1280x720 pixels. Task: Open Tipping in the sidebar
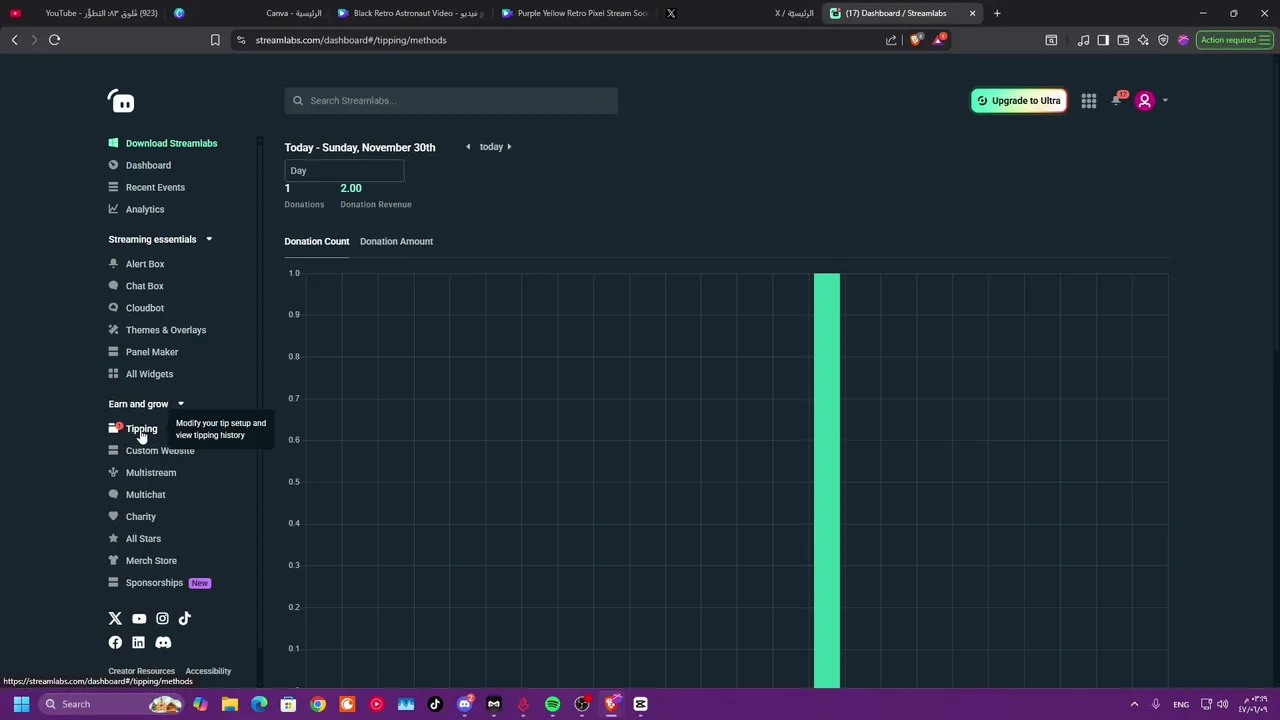coord(141,429)
